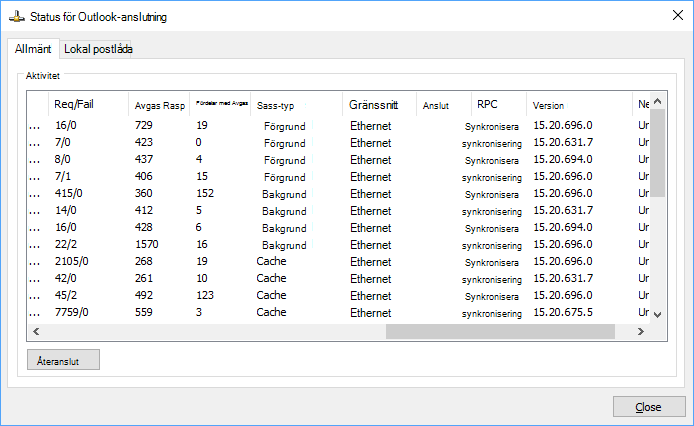The width and height of the screenshot is (694, 426).
Task: Click the Avgas Rasp column header
Action: tap(159, 105)
